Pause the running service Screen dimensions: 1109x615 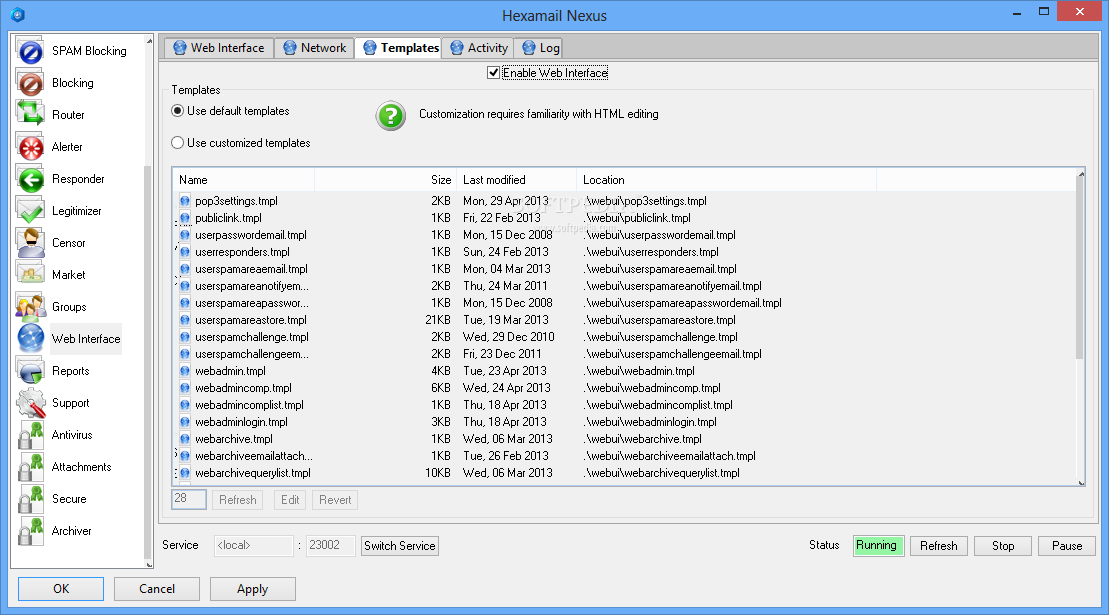point(1067,546)
